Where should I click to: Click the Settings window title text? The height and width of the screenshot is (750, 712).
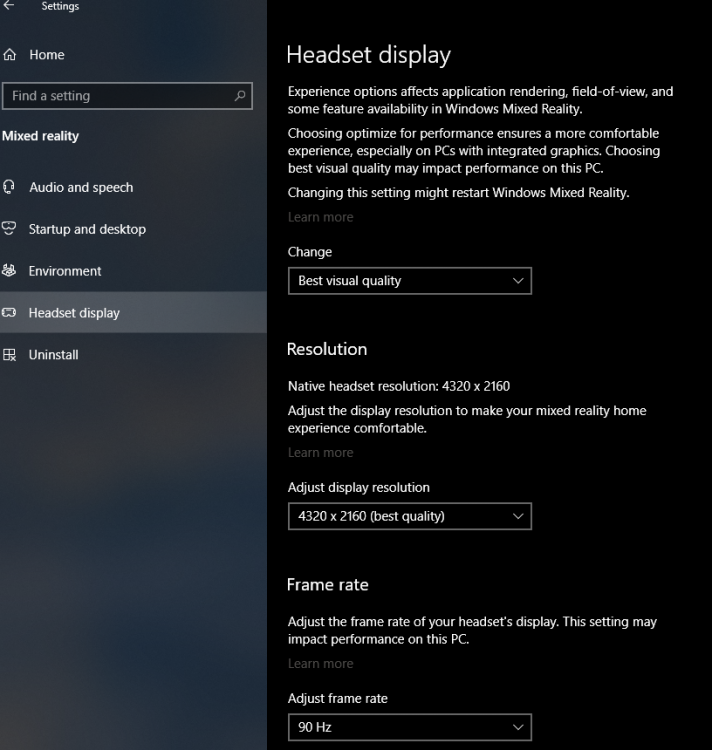60,6
